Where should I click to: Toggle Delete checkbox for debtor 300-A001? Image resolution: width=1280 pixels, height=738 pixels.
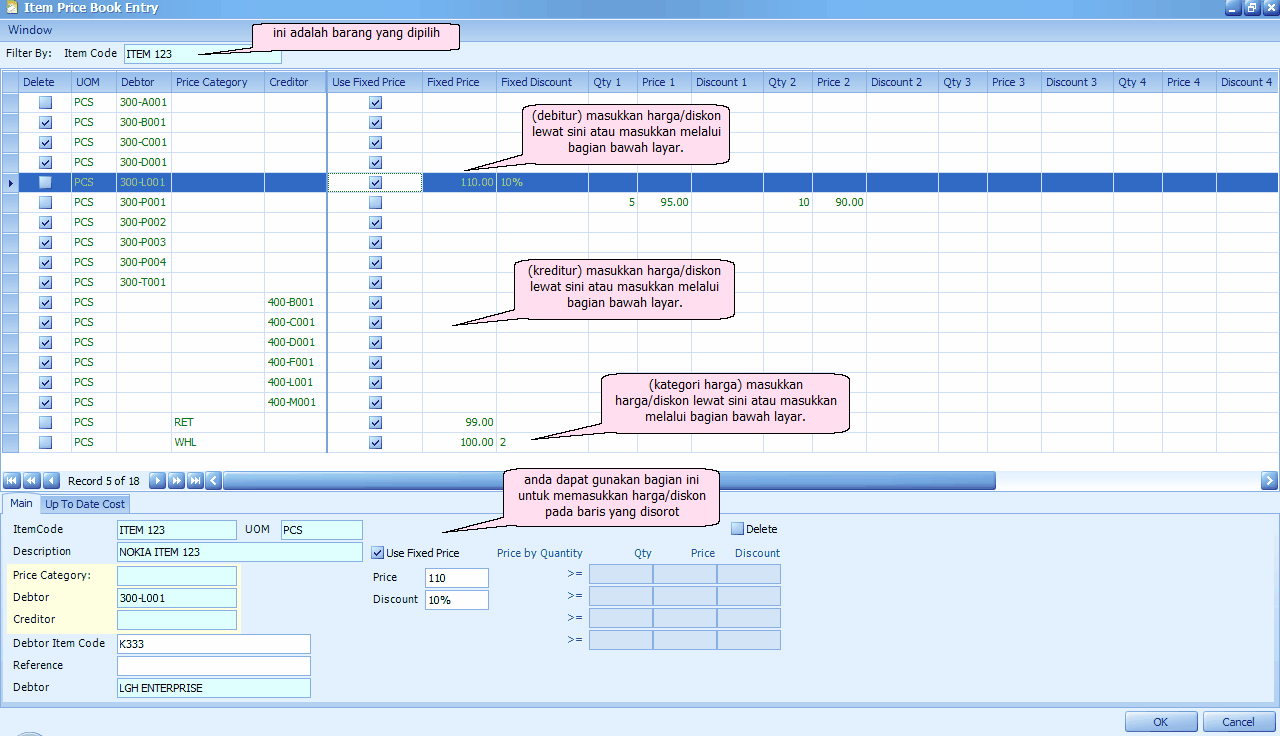45,102
